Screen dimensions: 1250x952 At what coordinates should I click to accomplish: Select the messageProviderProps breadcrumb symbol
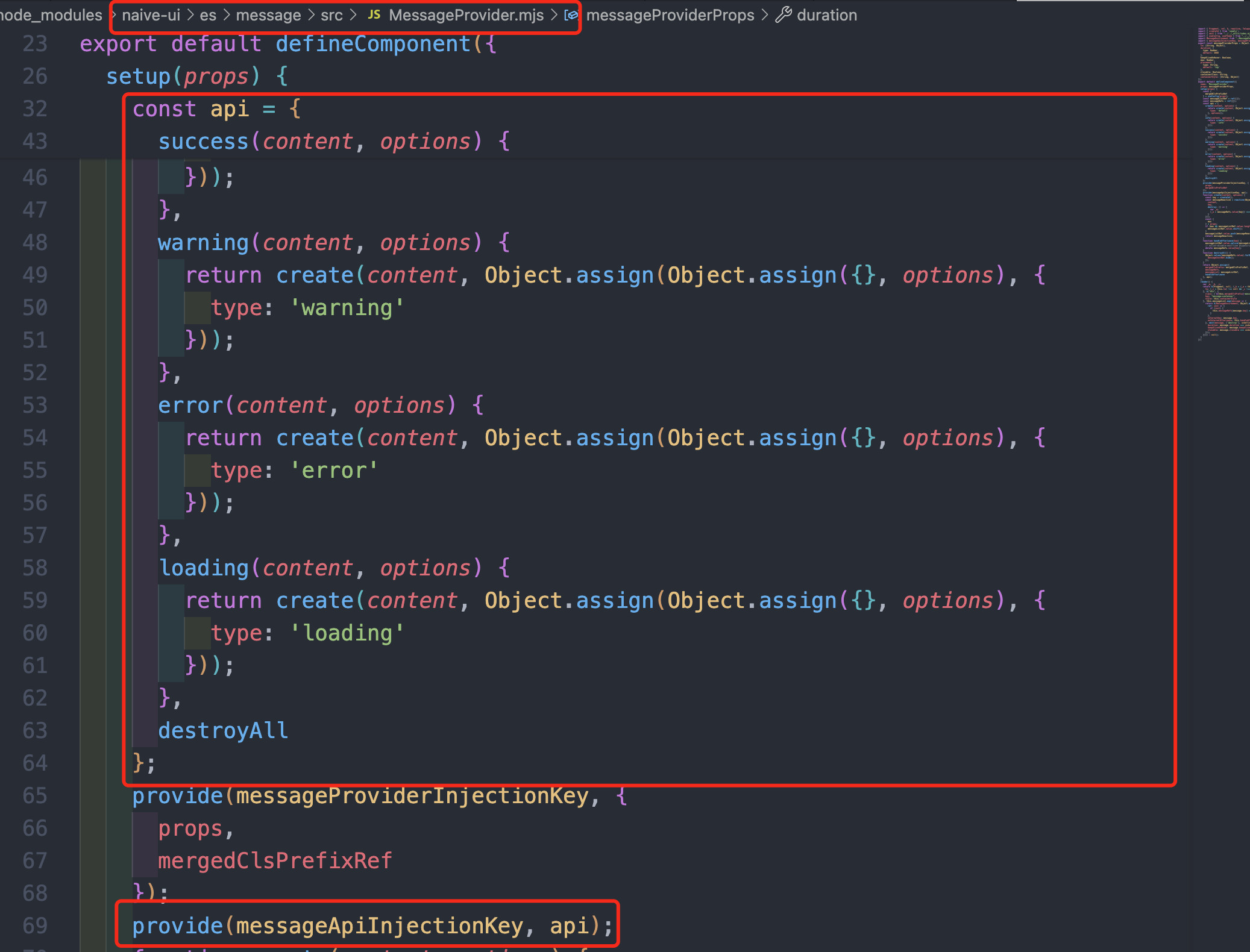670,15
